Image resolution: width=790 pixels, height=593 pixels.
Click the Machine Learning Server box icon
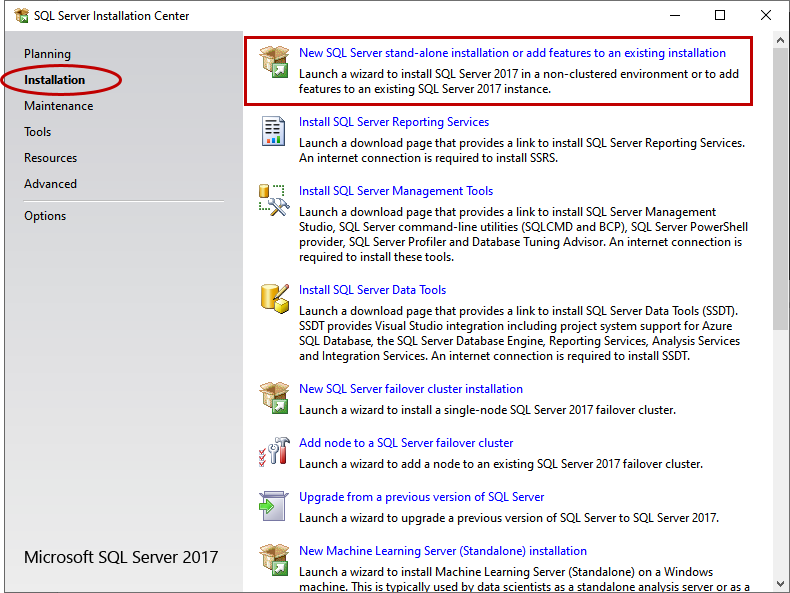point(274,560)
